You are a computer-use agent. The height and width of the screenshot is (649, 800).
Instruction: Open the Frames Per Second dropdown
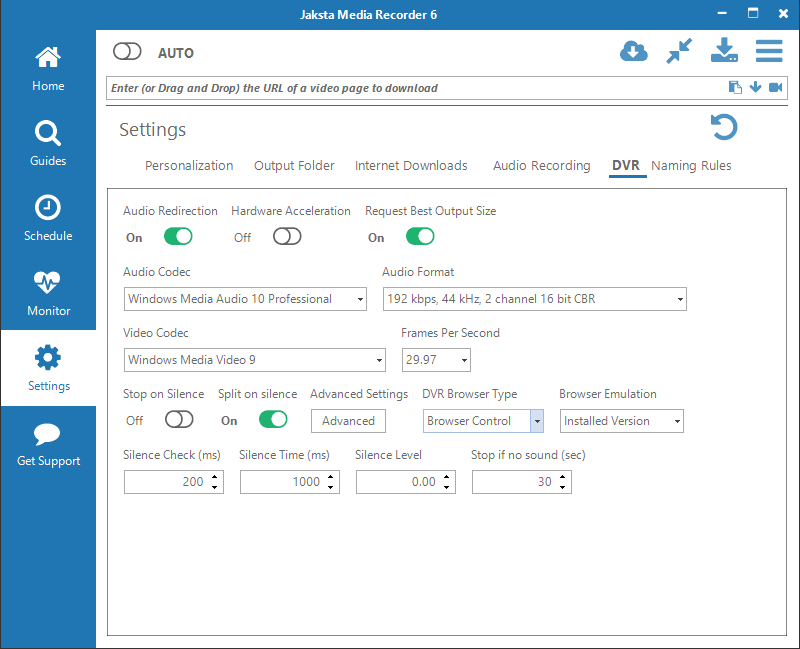point(436,360)
